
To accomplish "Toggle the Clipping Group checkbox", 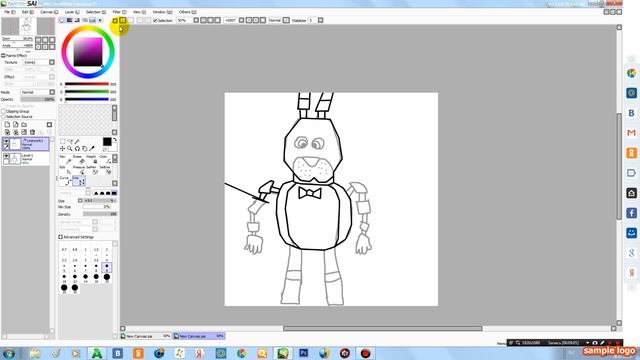I will coord(3,111).
